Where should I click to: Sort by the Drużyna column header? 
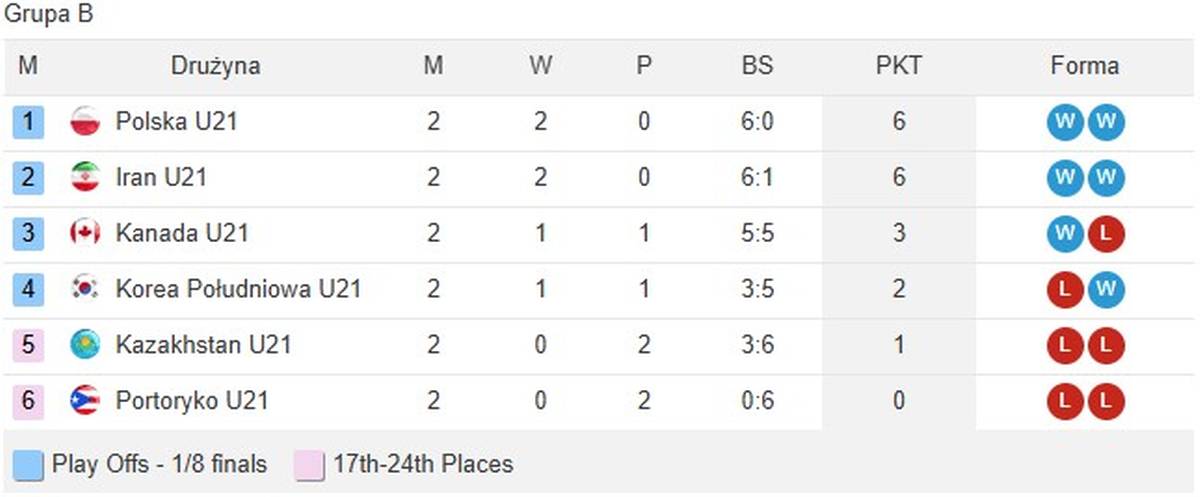(215, 67)
